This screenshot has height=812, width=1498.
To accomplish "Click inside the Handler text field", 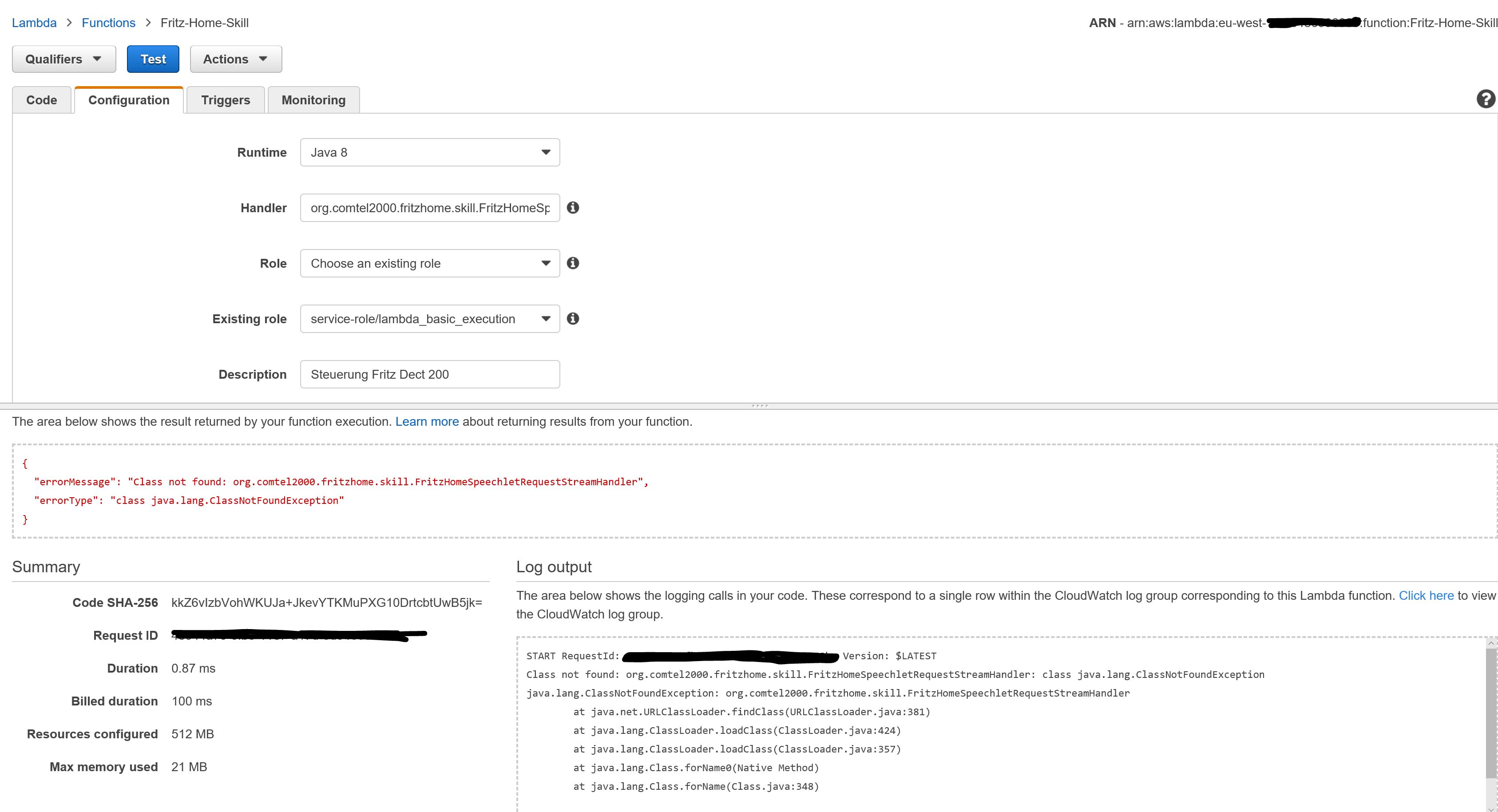I will click(430, 208).
